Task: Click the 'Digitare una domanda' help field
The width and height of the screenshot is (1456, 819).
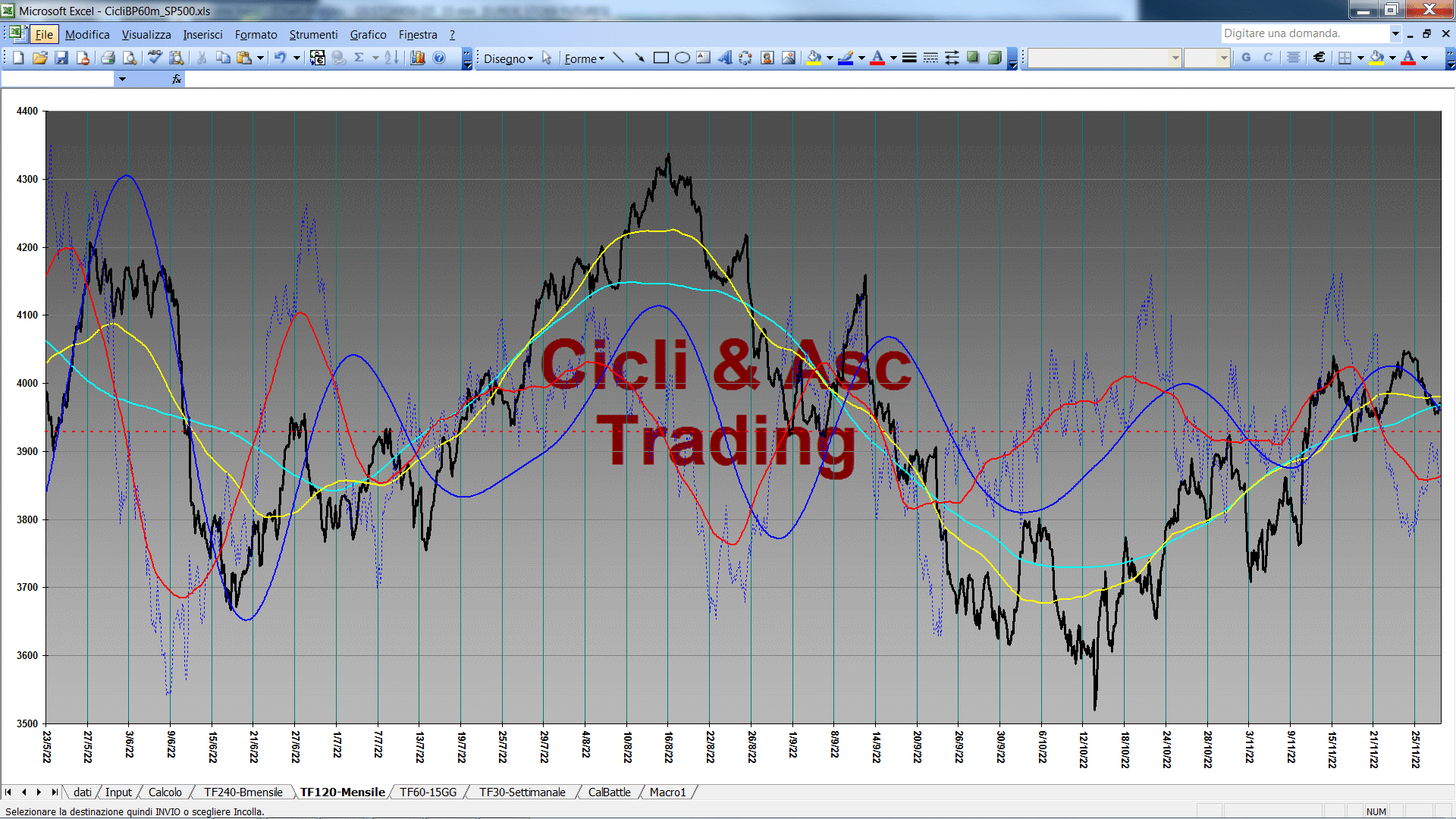Action: point(1304,33)
